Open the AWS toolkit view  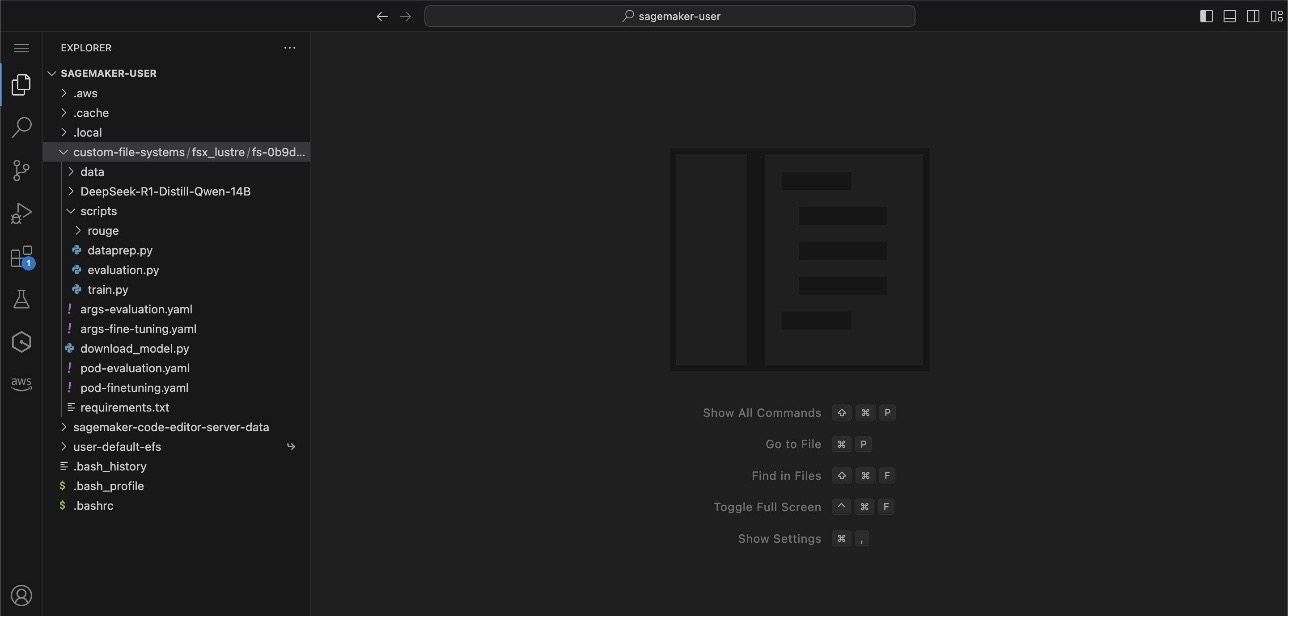21,384
